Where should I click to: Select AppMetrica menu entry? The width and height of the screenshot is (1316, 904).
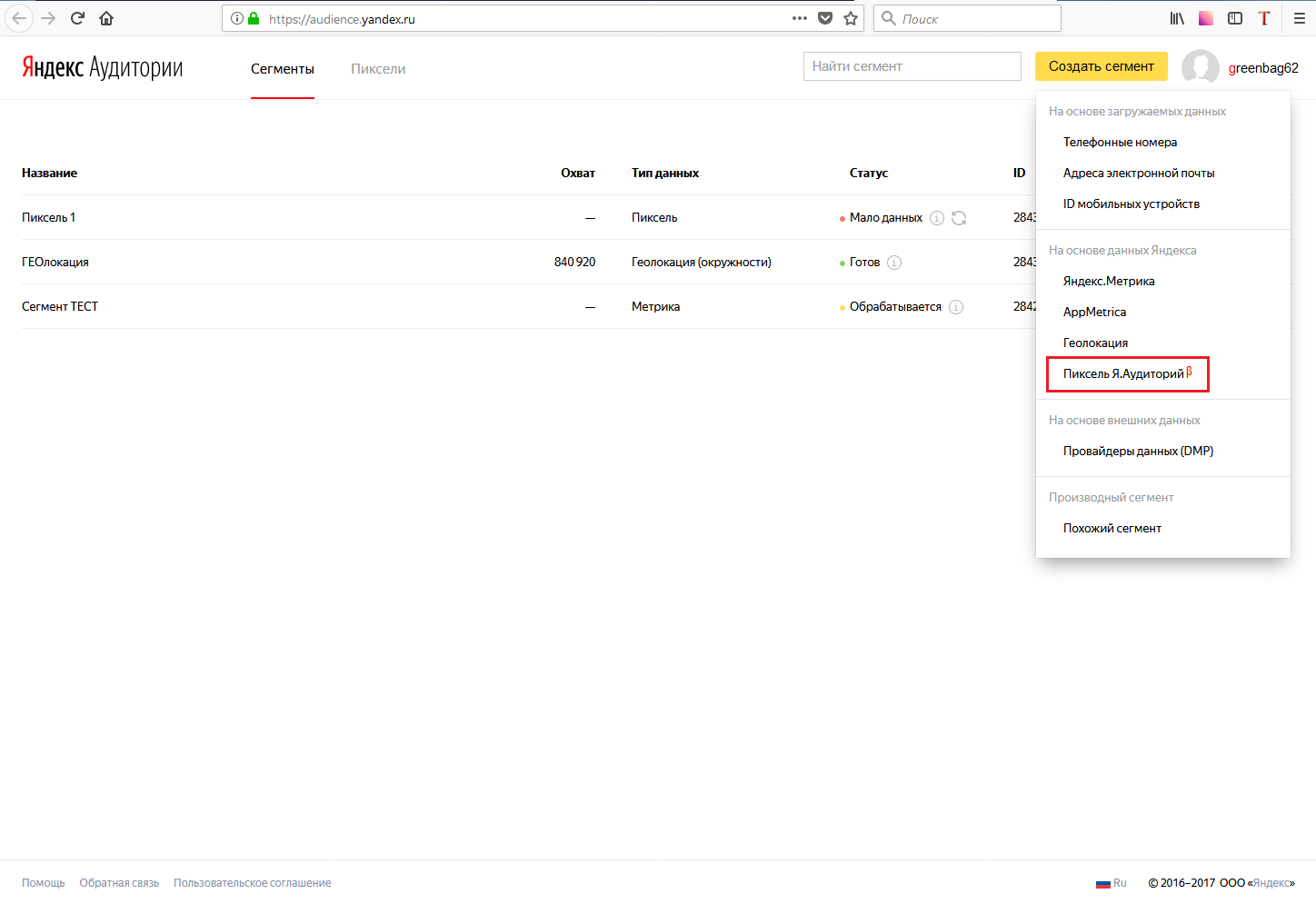pos(1094,312)
